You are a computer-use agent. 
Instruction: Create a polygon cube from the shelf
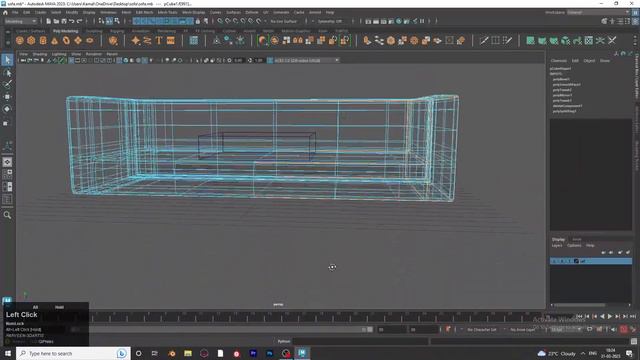click(31, 40)
